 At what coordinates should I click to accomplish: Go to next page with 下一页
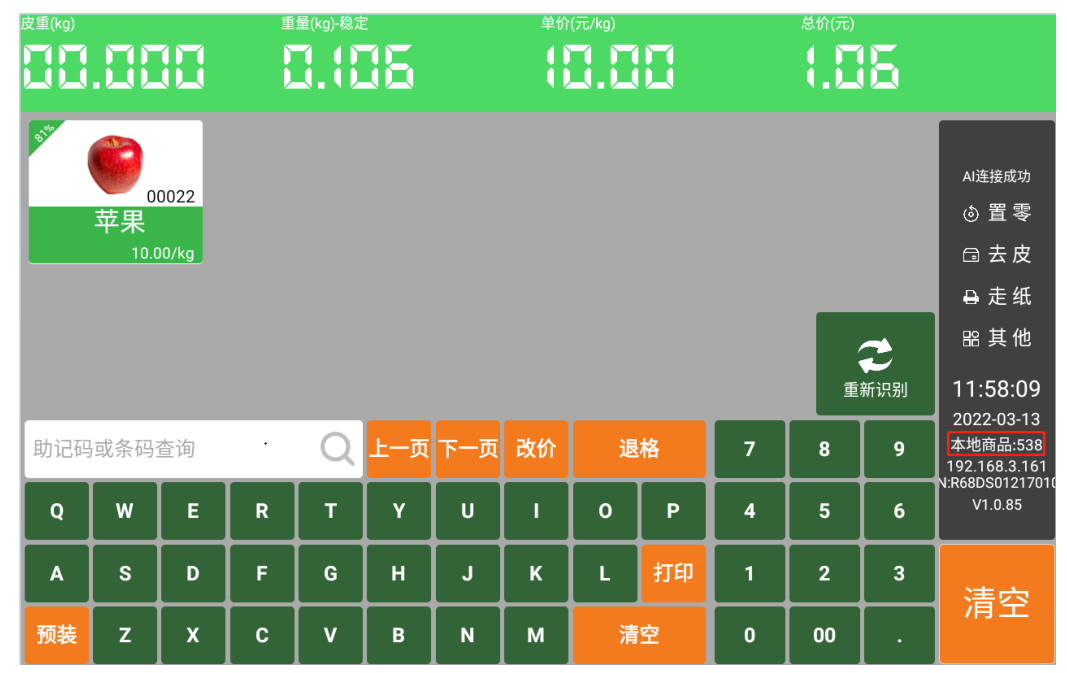(x=468, y=448)
